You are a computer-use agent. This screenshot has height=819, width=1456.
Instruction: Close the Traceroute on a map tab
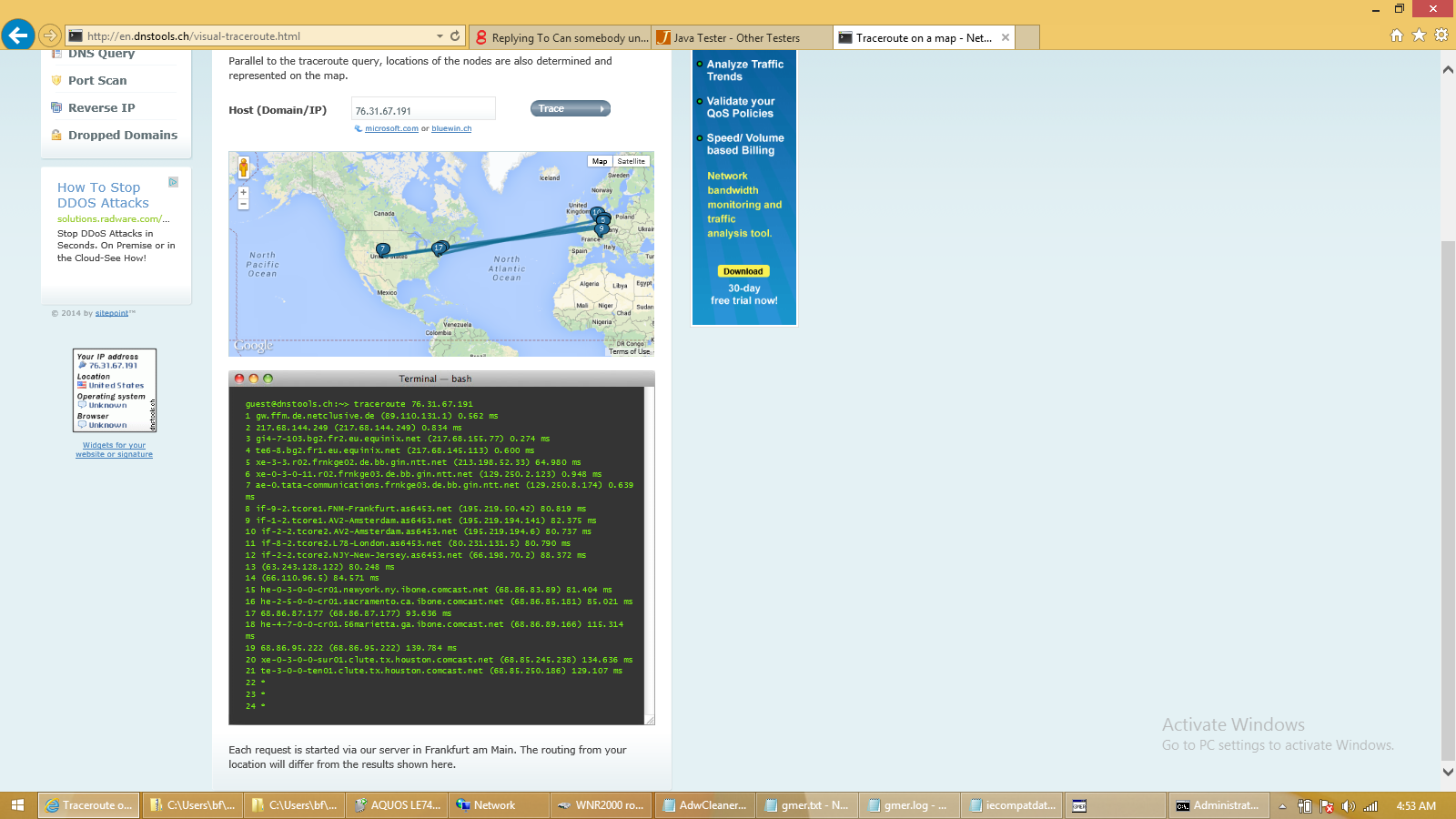tap(1006, 37)
